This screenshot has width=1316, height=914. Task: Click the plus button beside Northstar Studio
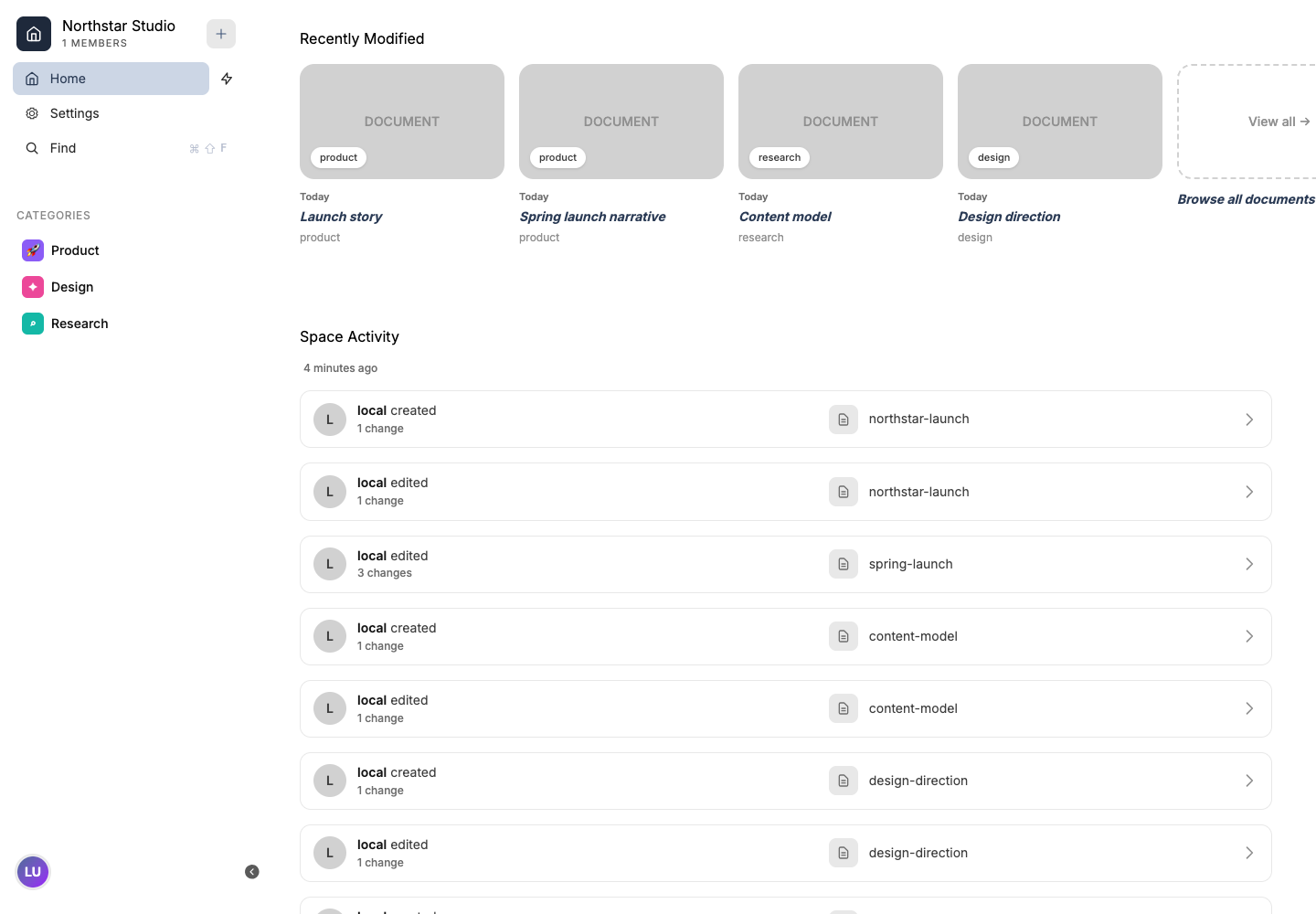[x=221, y=34]
